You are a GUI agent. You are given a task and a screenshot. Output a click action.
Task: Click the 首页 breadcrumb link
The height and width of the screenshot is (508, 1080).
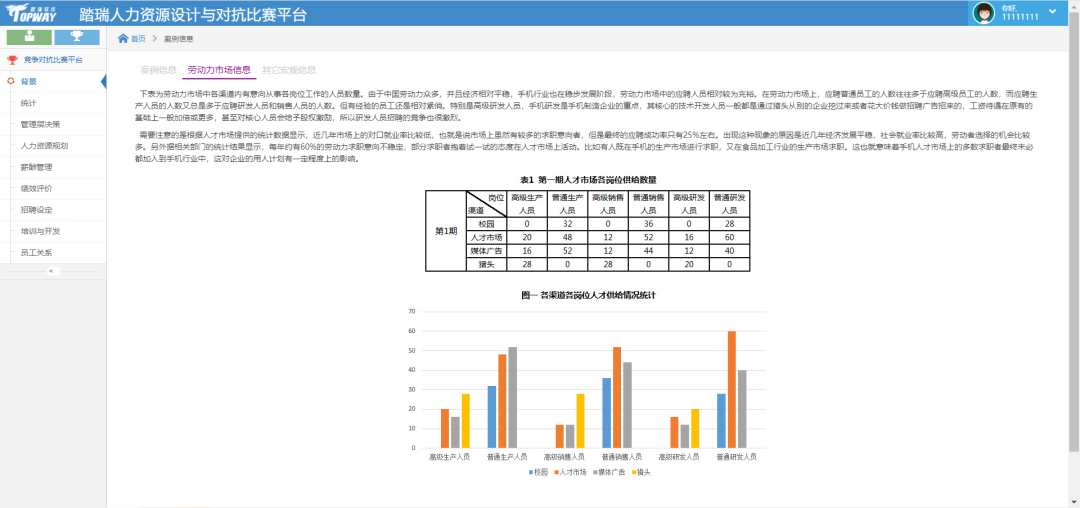[x=138, y=39]
